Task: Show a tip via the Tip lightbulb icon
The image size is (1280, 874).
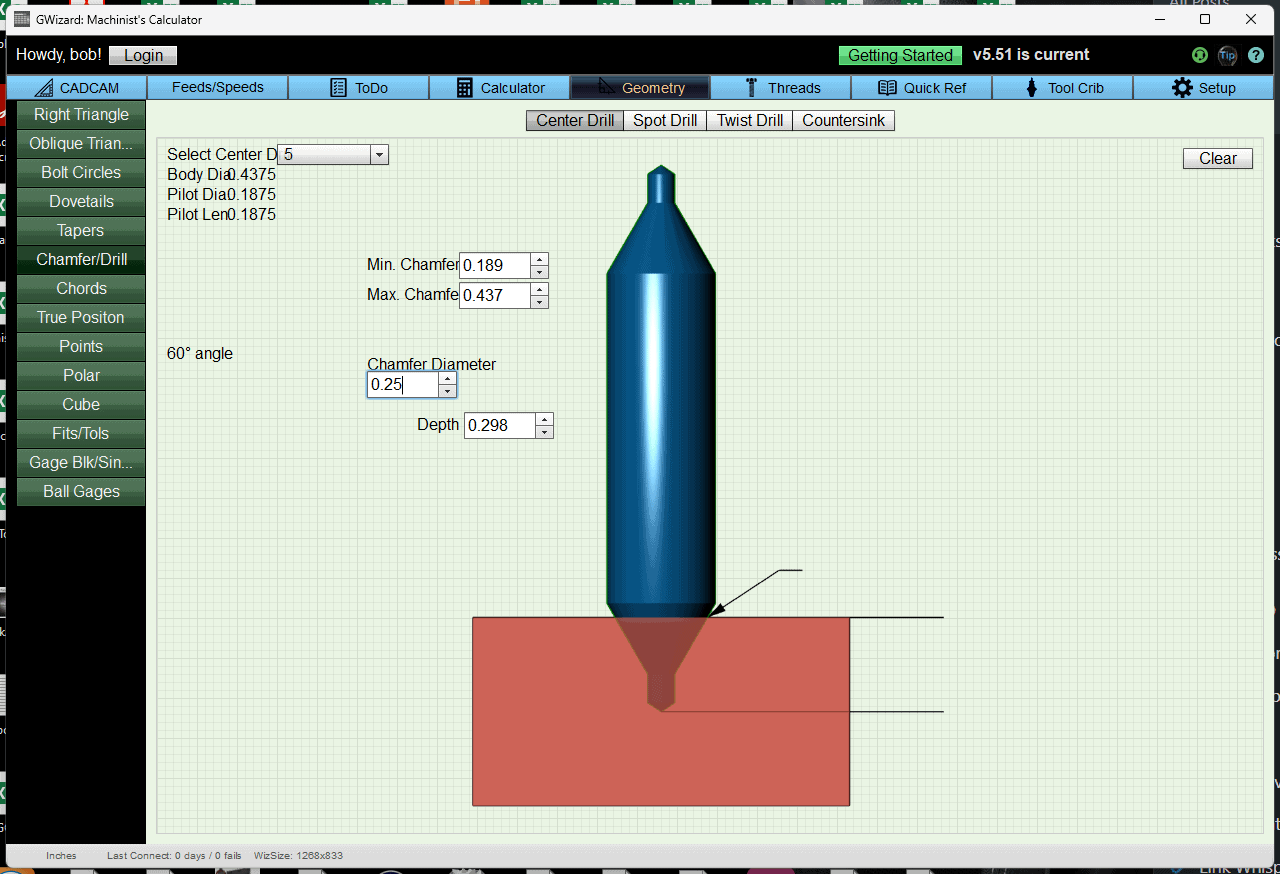Action: point(1227,55)
